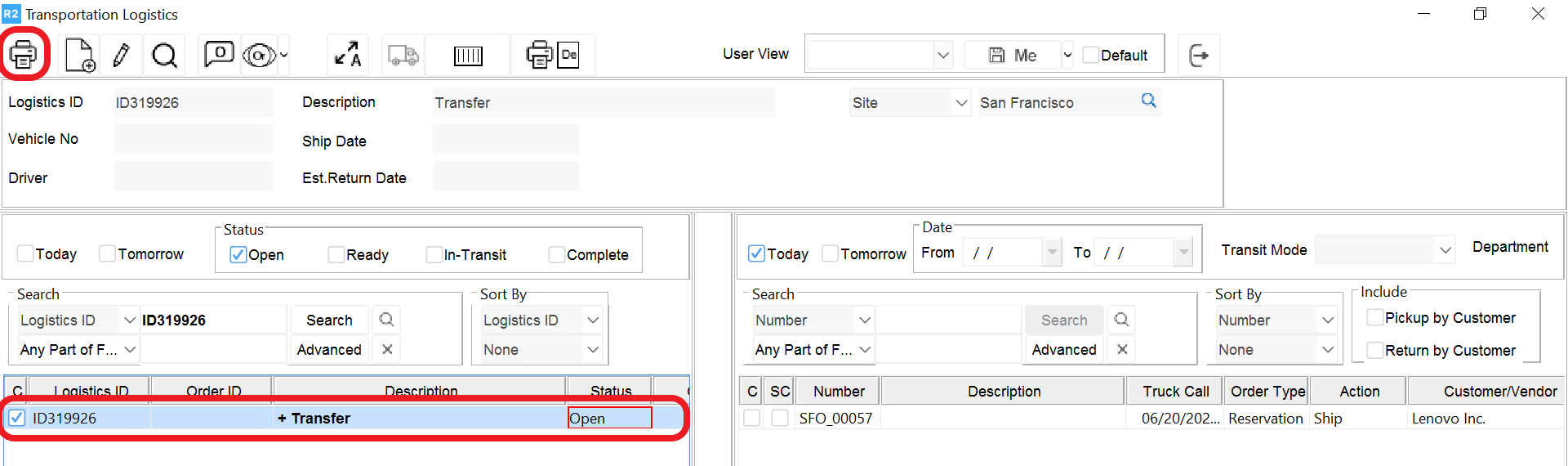The height and width of the screenshot is (466, 1568).
Task: Create a new logistics document
Action: (x=80, y=55)
